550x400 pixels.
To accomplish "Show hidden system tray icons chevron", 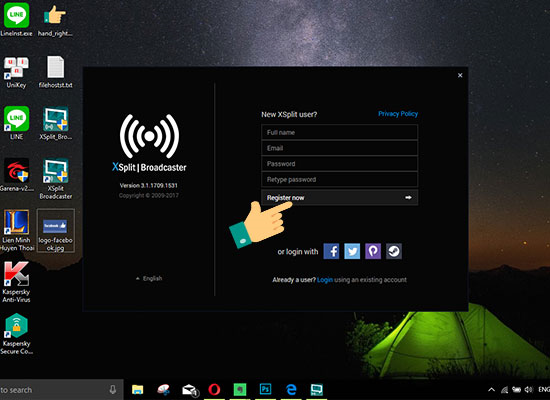I will pos(491,389).
